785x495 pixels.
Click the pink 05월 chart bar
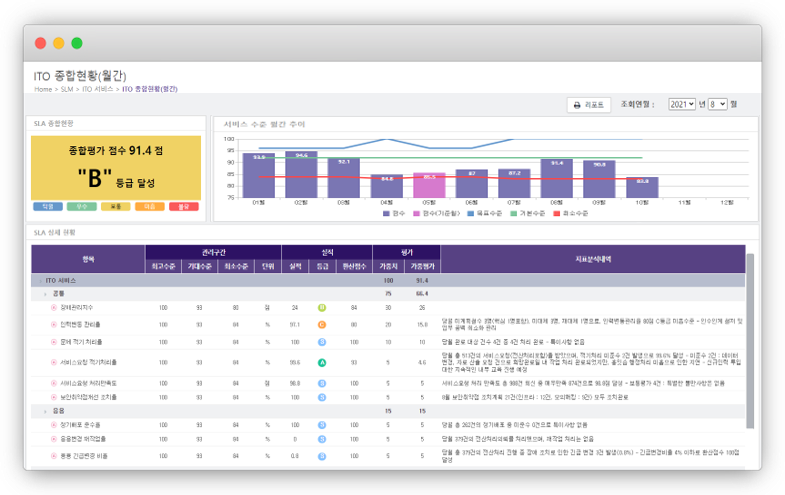tap(428, 185)
